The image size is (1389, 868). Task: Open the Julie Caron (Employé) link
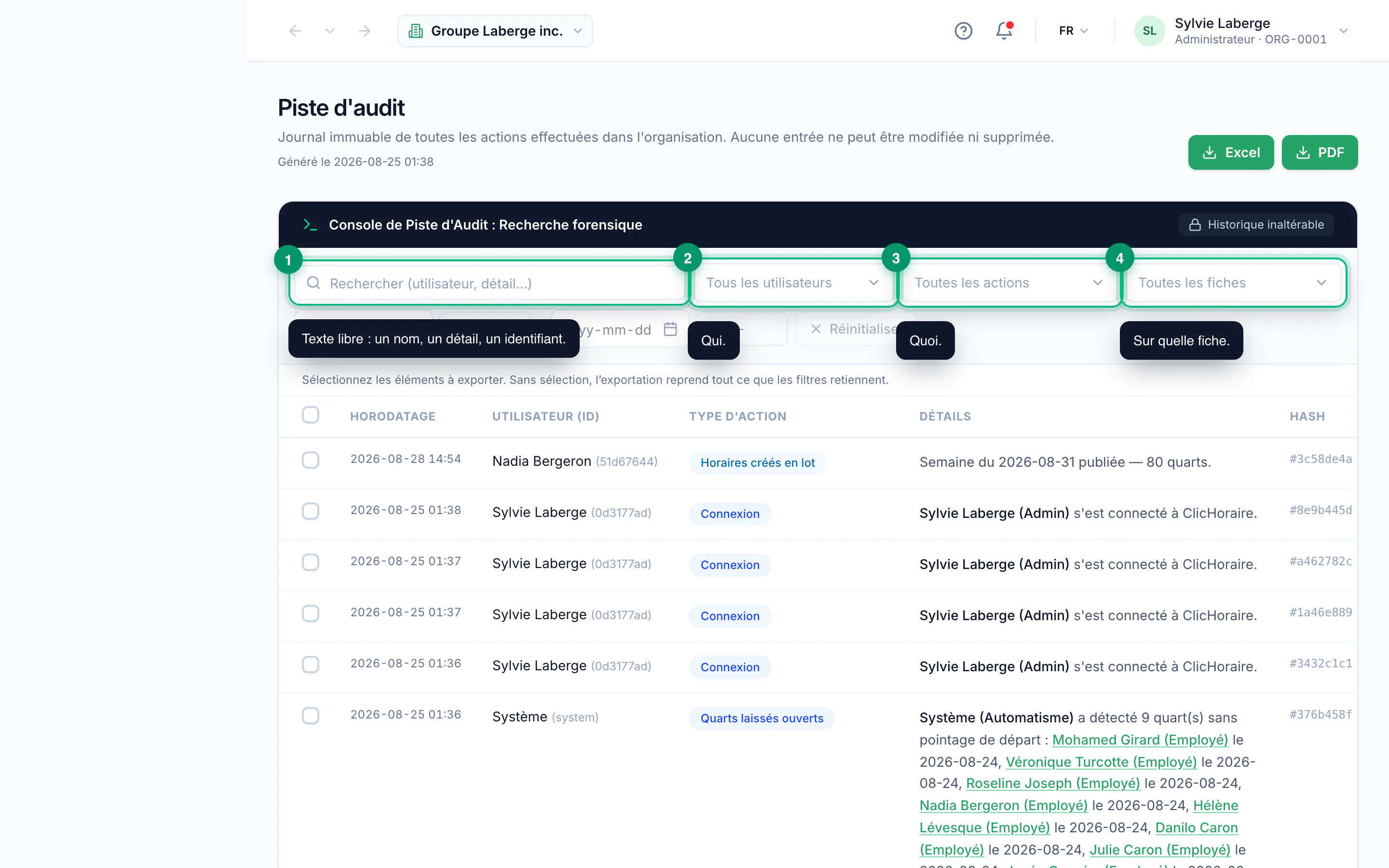1160,850
